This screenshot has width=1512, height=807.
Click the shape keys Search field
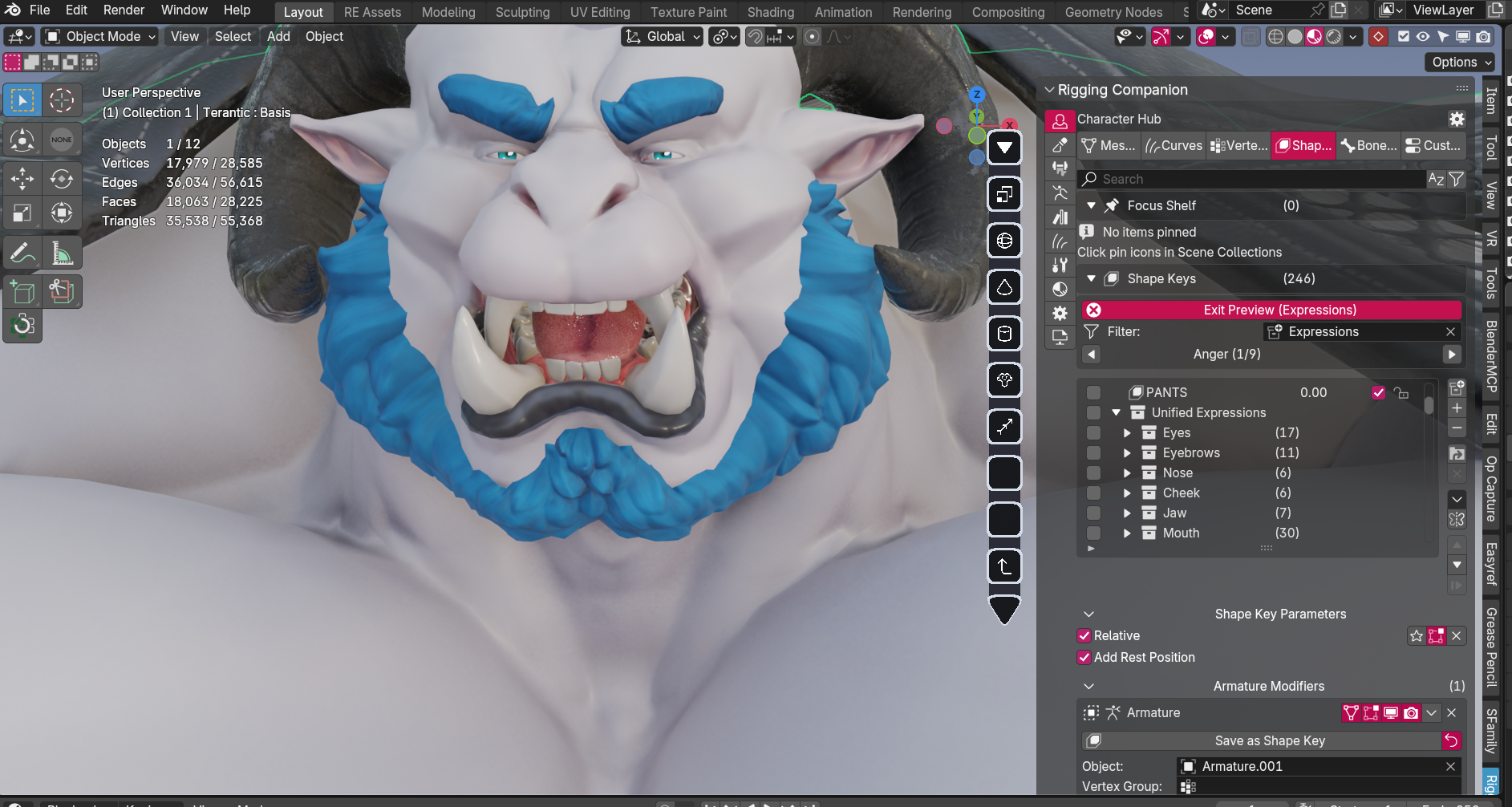[x=1251, y=180]
